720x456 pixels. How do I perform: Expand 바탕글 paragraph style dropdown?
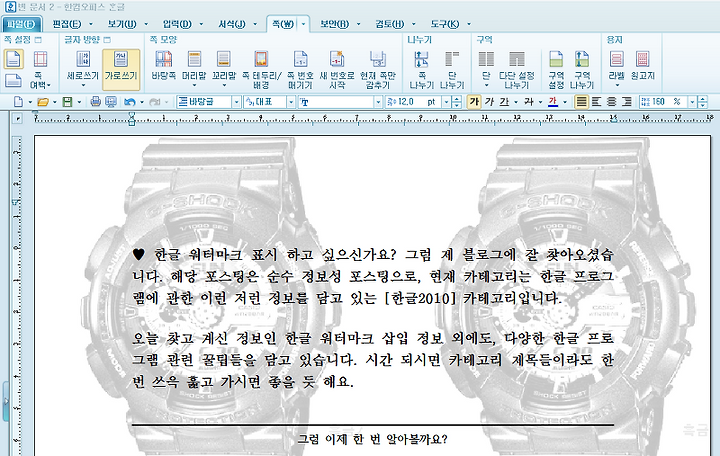(x=236, y=101)
